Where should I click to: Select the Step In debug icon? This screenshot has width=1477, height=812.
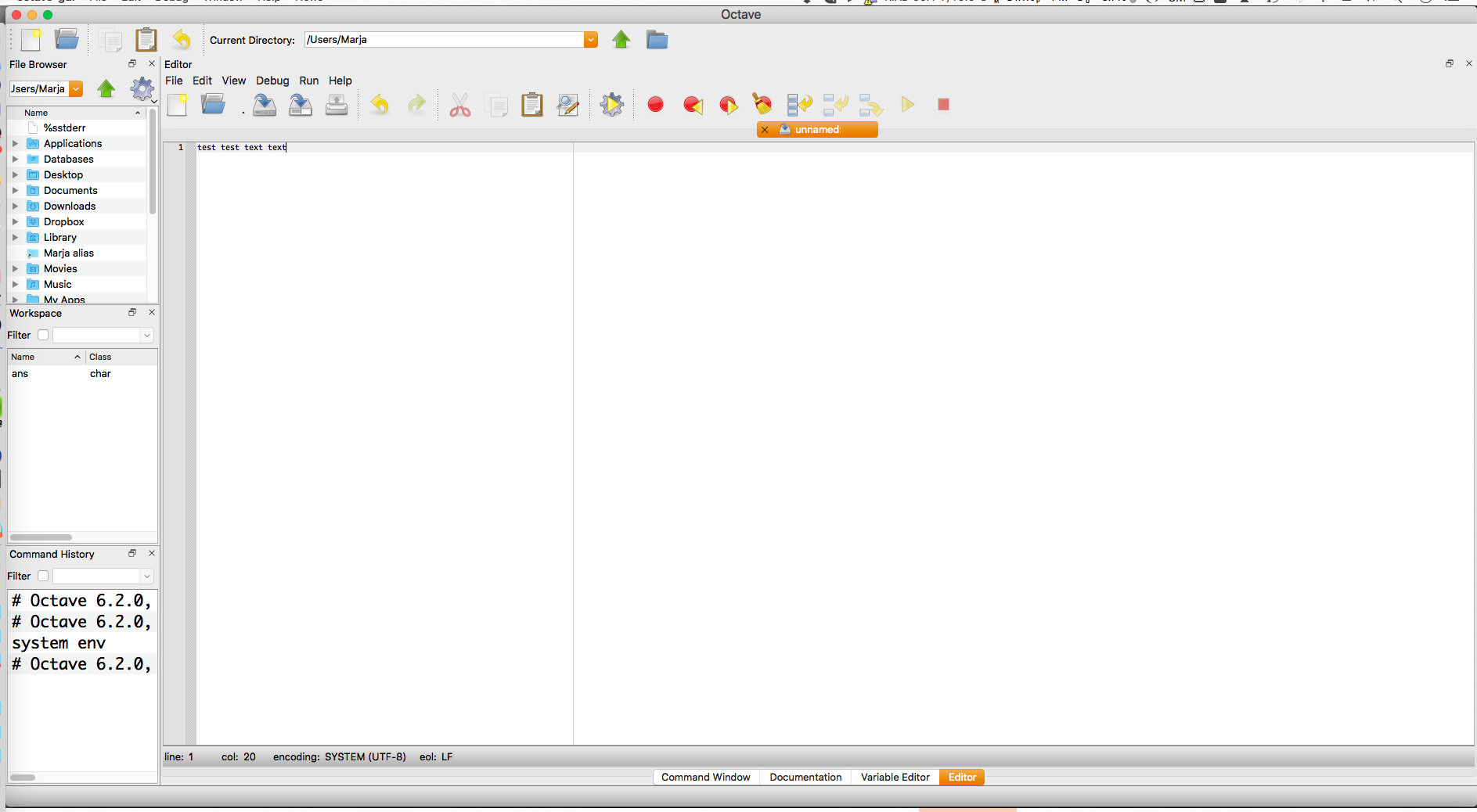coord(836,104)
